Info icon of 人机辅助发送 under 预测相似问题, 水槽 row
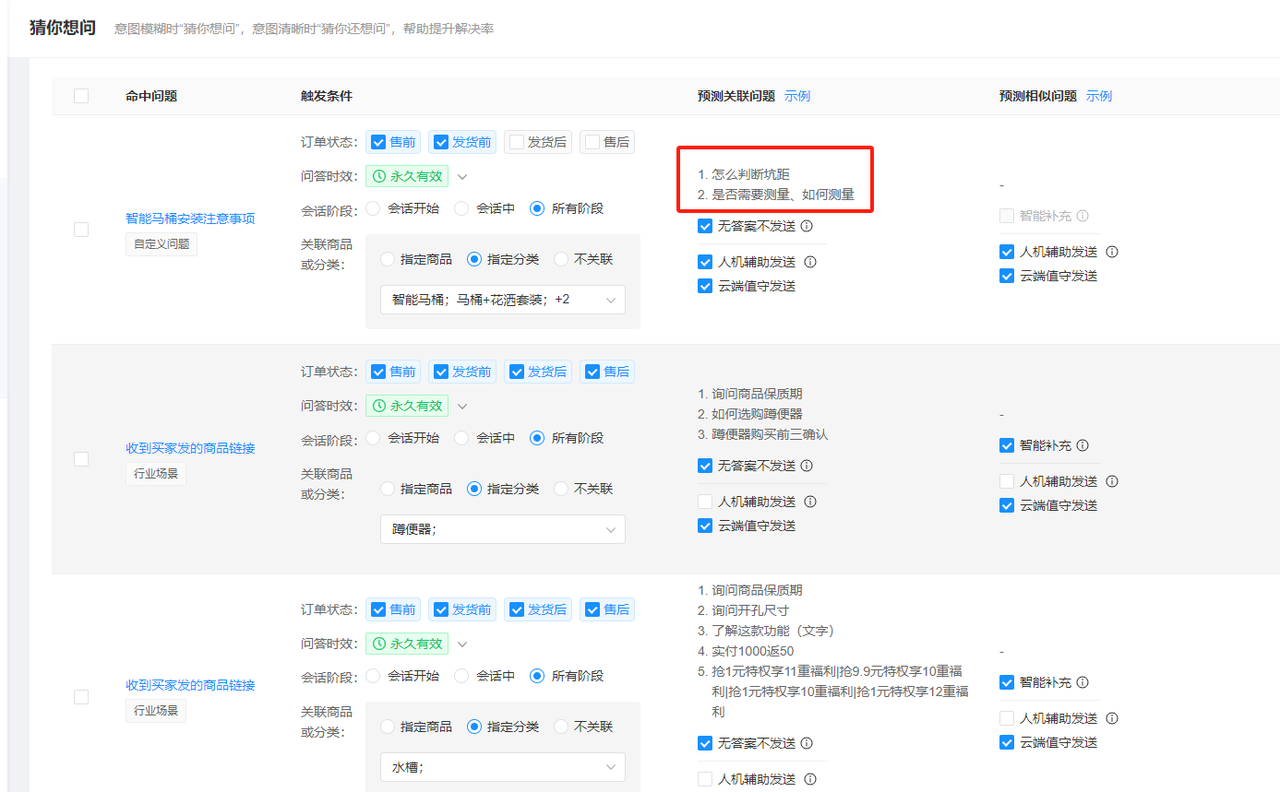Image resolution: width=1280 pixels, height=792 pixels. click(x=1112, y=719)
